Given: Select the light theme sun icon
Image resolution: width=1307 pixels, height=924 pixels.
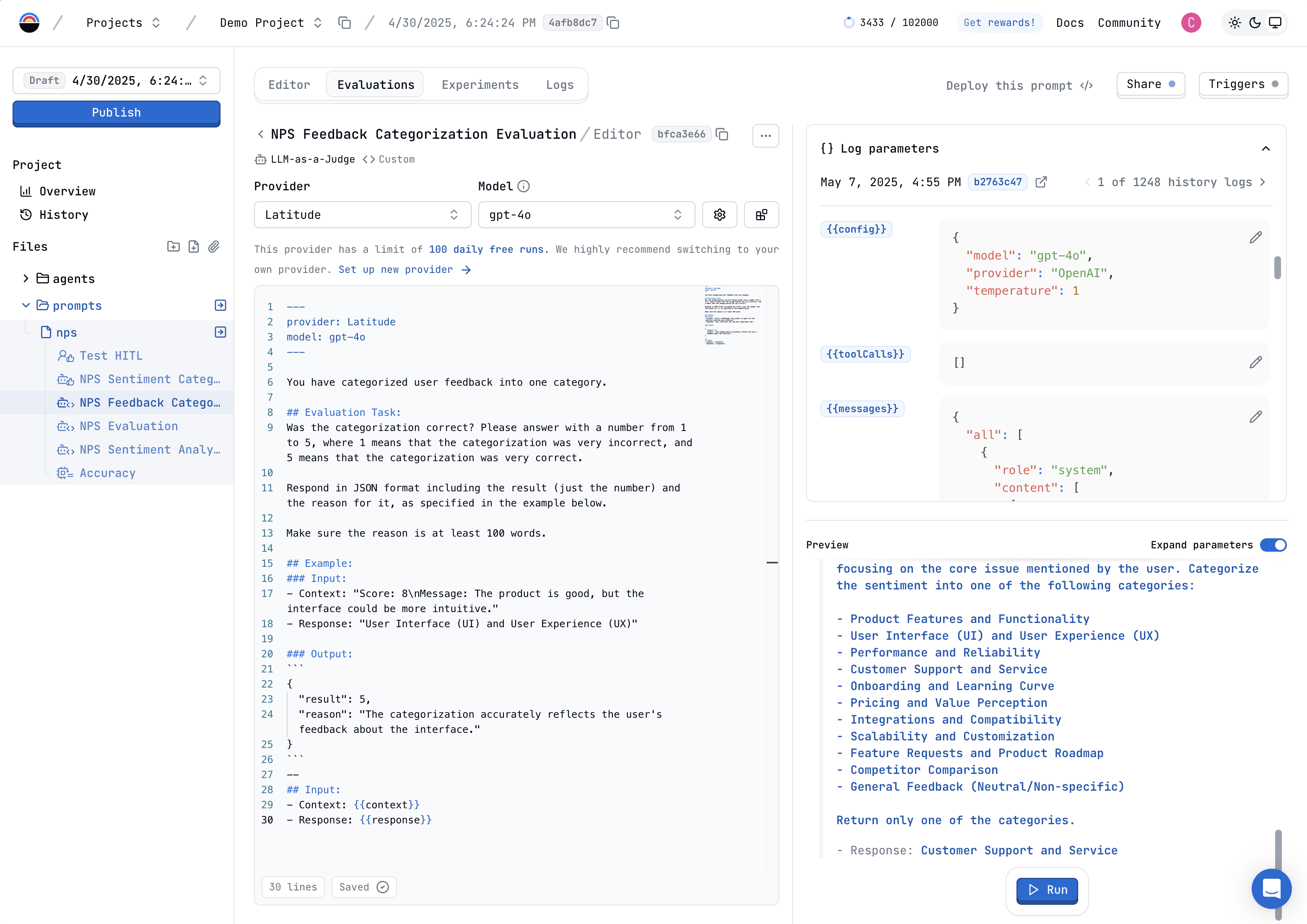Looking at the screenshot, I should click(x=1234, y=23).
